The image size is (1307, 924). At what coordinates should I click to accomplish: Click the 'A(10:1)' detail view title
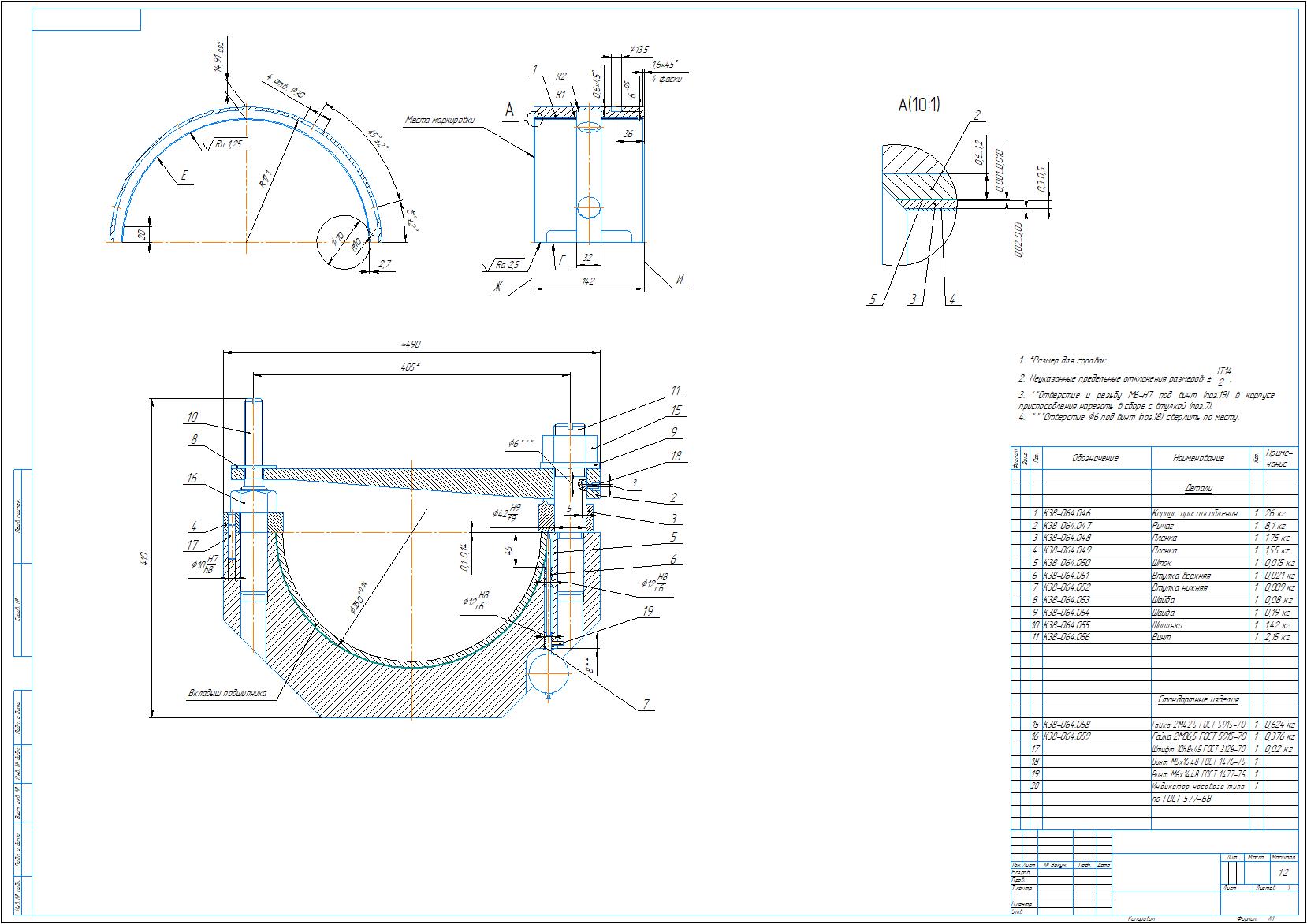pos(918,105)
